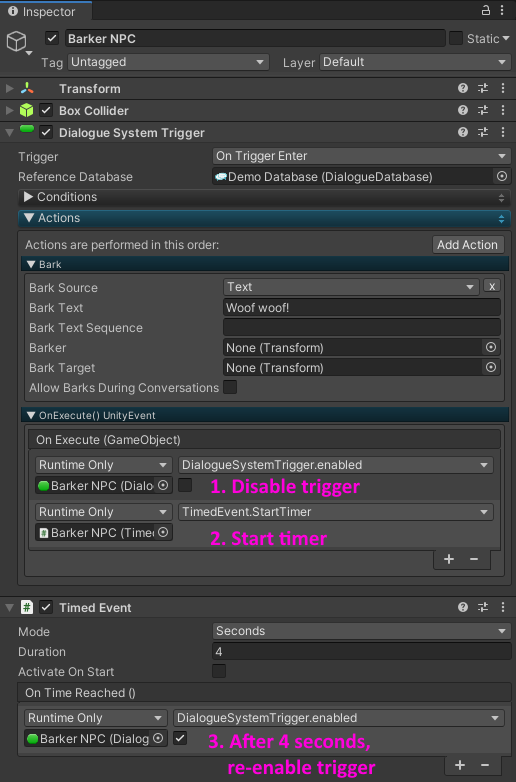Open Transform preset settings icon
516x782 pixels.
coord(483,88)
